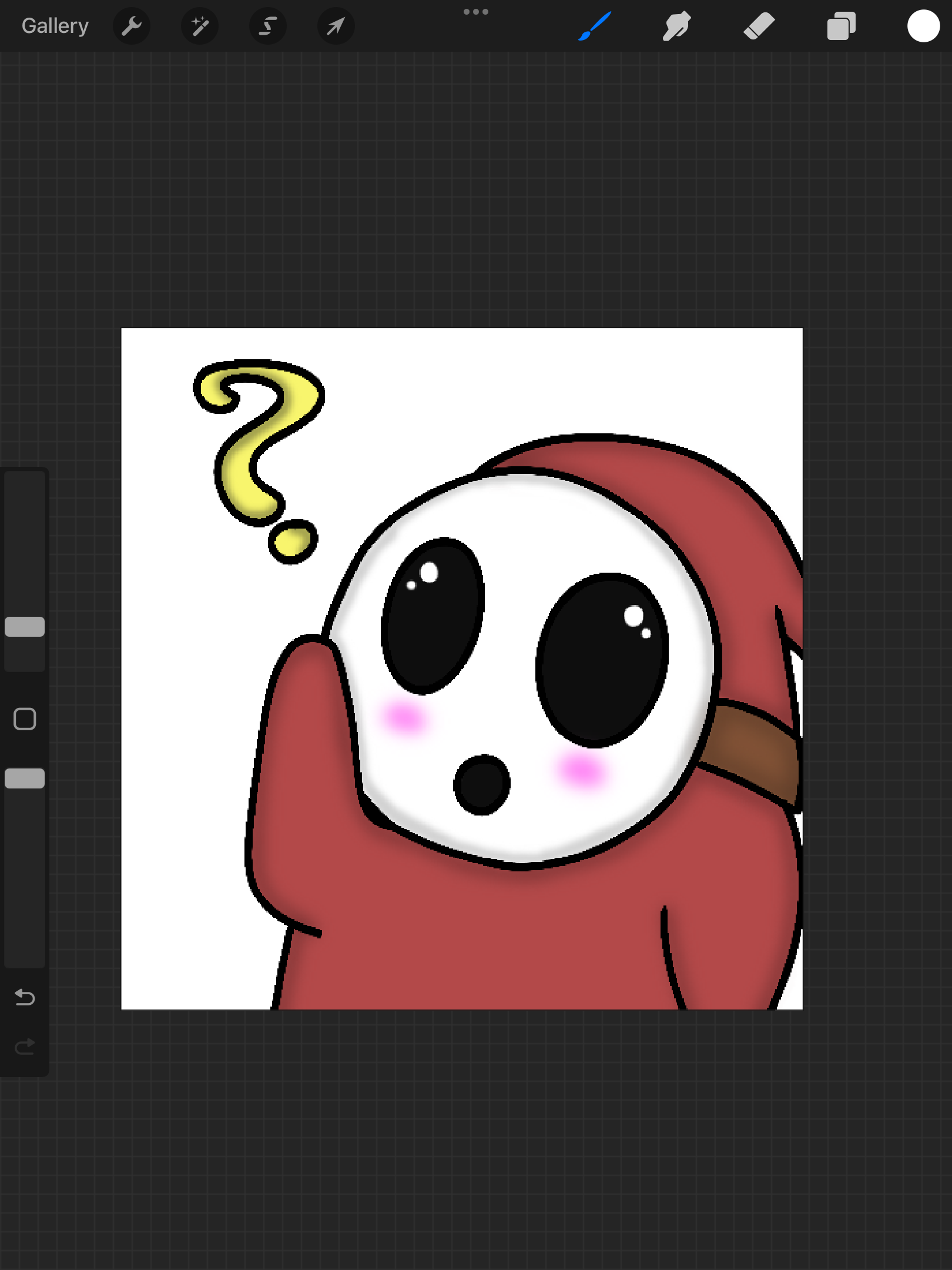Viewport: 952px width, 1270px height.
Task: Select the Smudge tool
Action: (677, 26)
